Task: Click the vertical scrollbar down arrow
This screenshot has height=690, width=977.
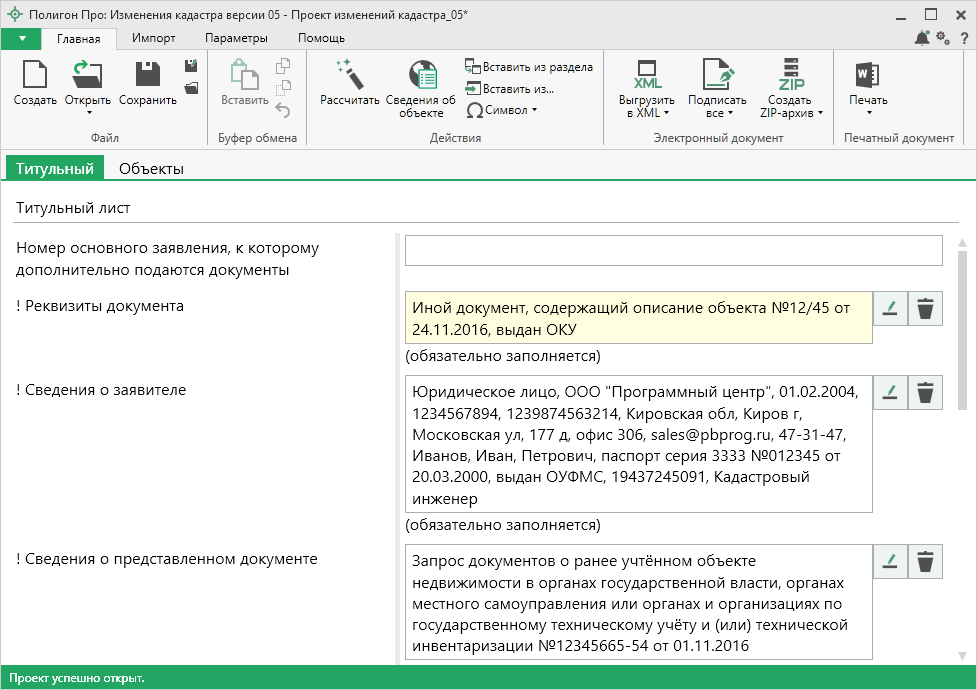Action: [x=962, y=656]
